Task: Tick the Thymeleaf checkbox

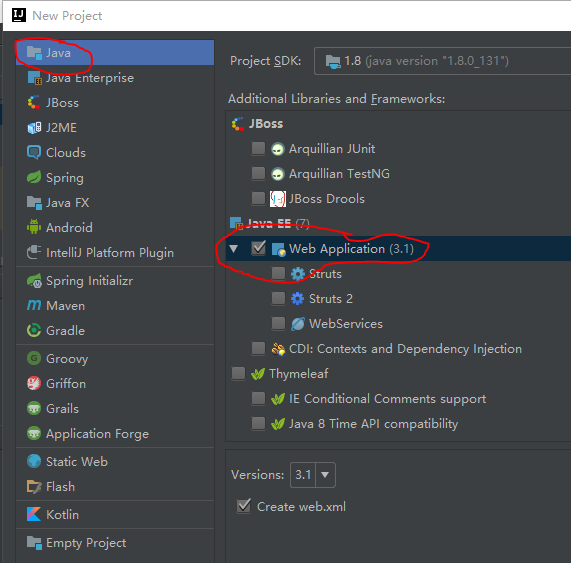Action: 239,373
